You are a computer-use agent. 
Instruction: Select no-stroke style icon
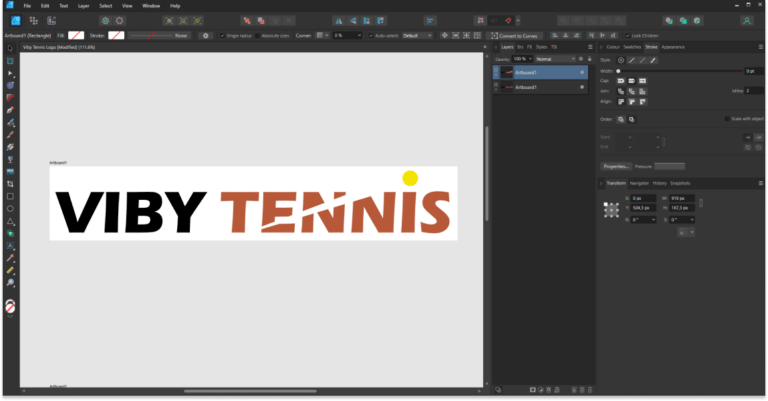tap(621, 60)
